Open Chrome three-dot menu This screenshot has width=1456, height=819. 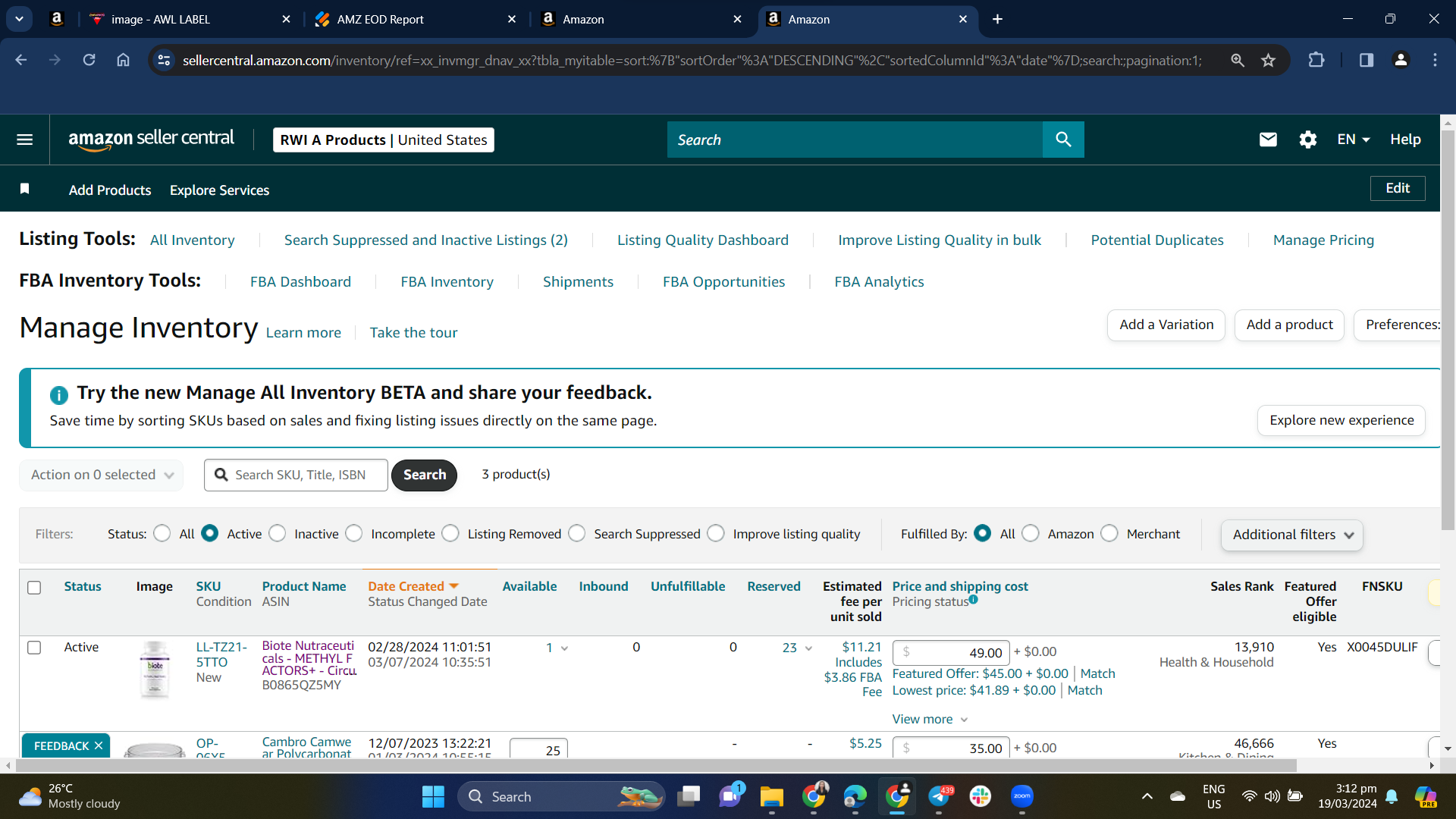click(1435, 60)
